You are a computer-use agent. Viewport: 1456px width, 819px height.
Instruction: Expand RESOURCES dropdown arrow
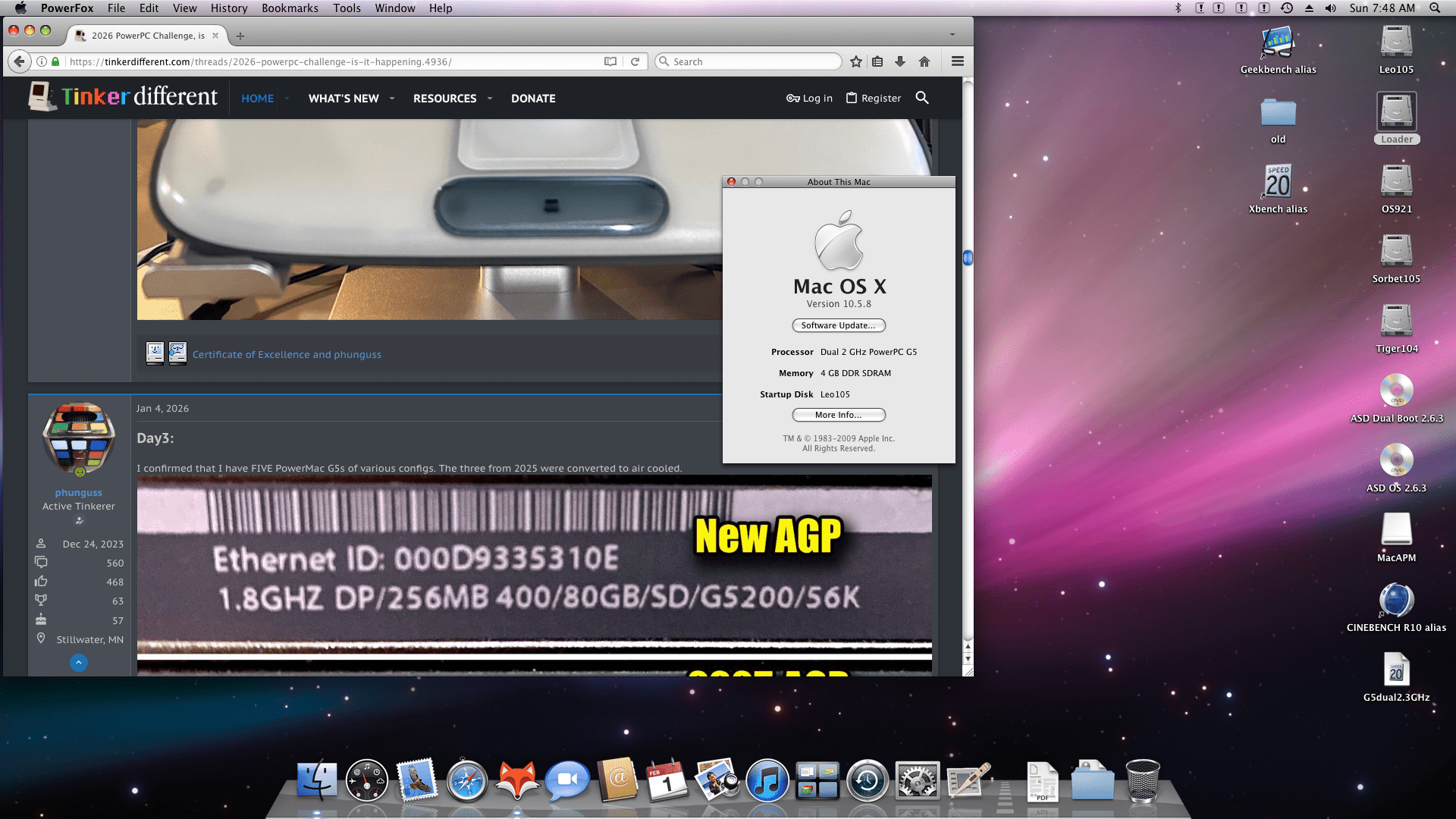(x=490, y=99)
